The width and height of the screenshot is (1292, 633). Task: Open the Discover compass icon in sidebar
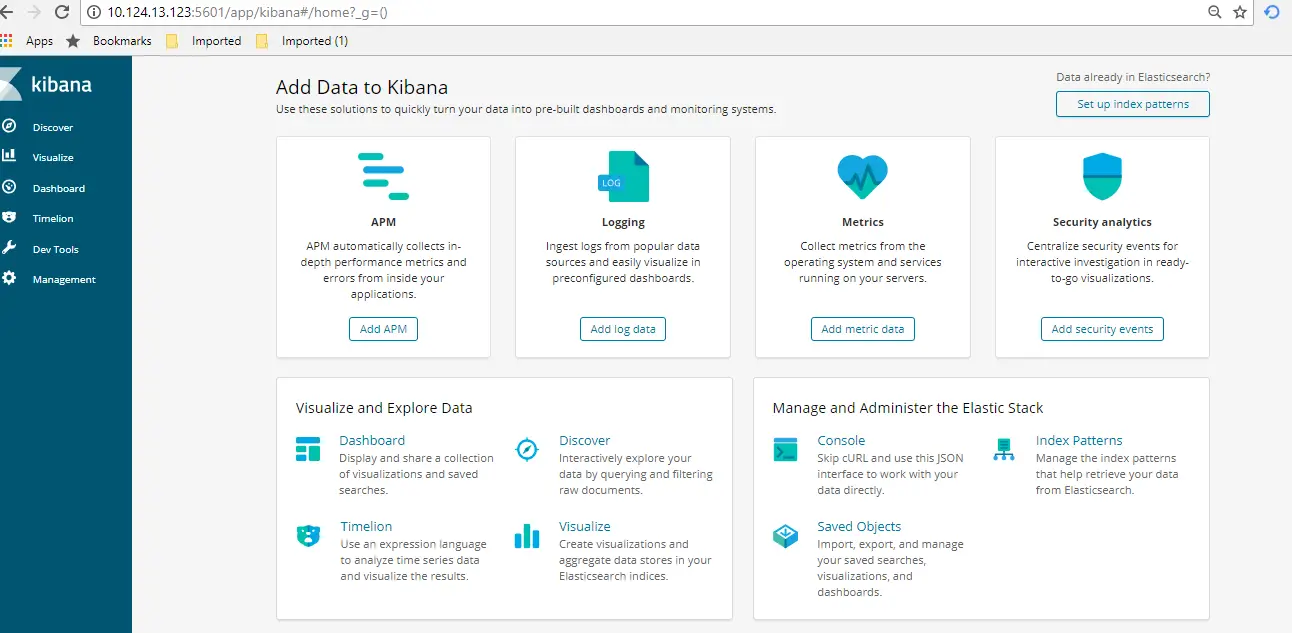point(9,126)
